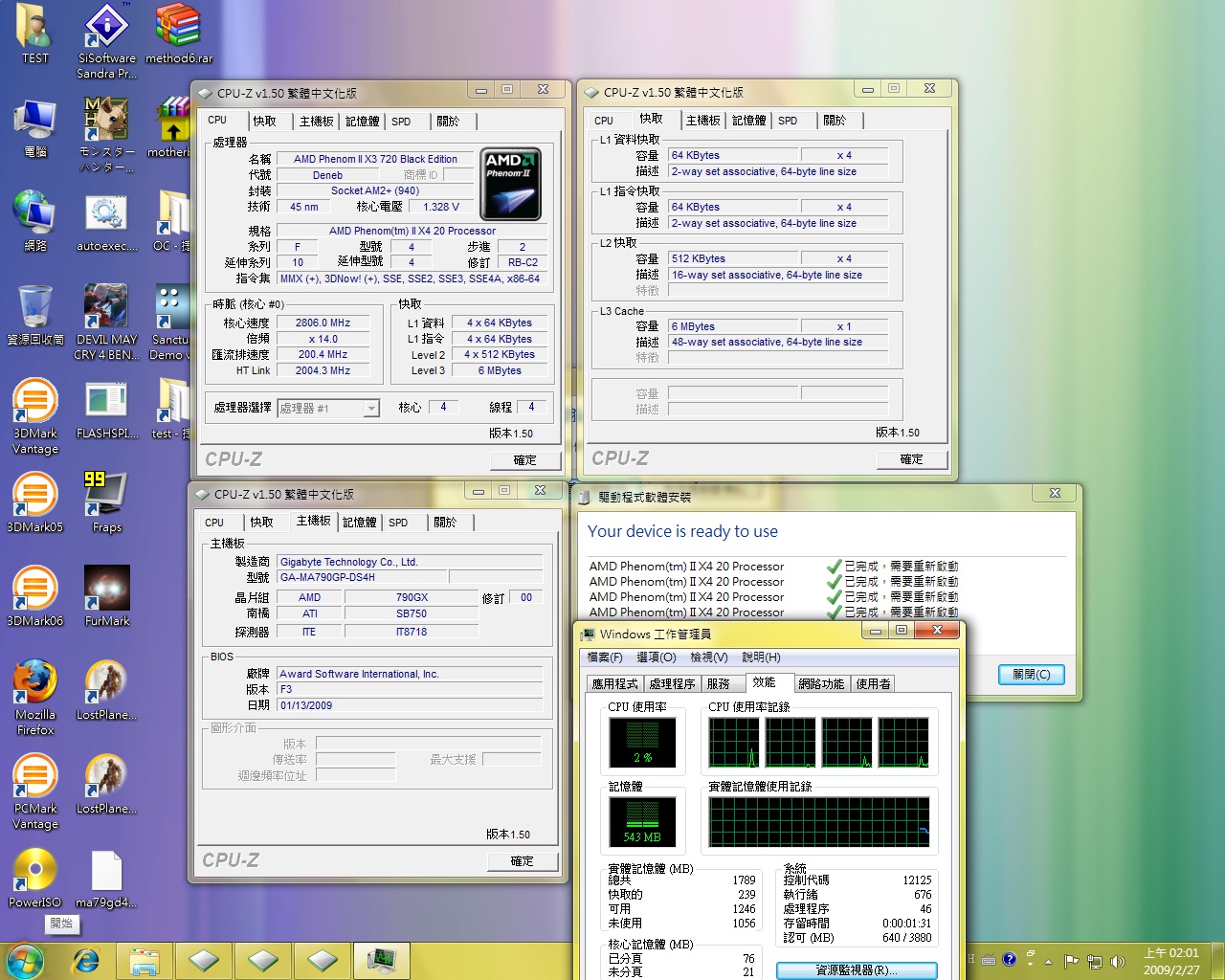Click 確定 button in top-right CPU-Z window

[912, 459]
